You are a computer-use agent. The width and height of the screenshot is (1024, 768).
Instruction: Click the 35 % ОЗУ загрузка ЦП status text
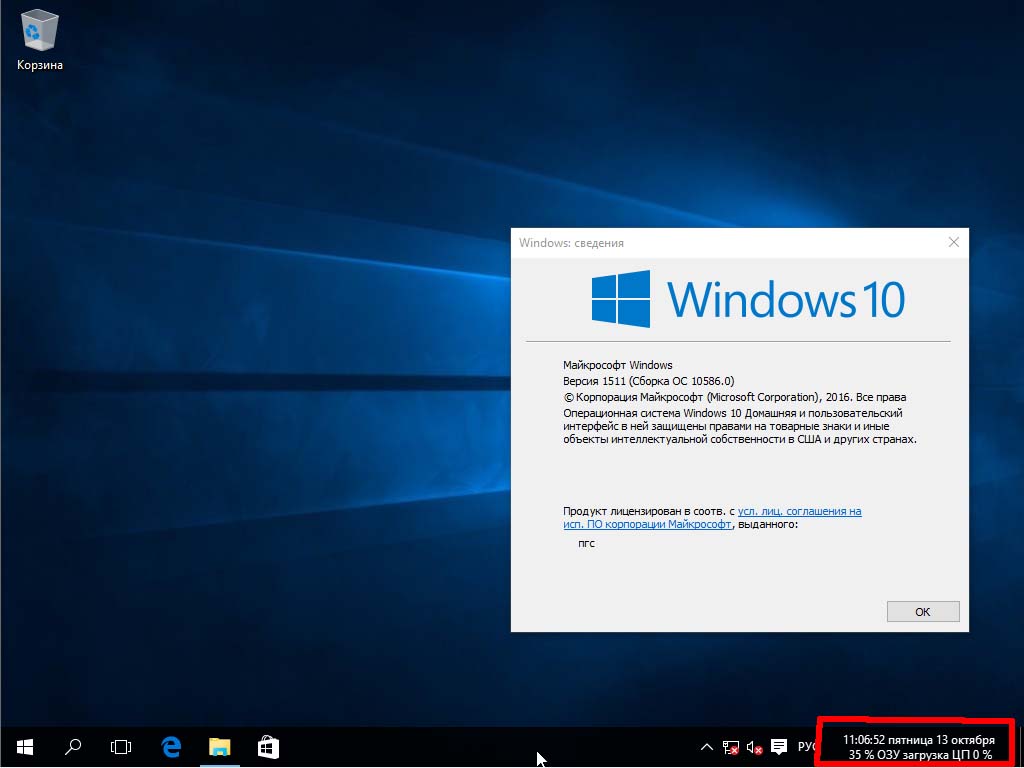[x=920, y=755]
